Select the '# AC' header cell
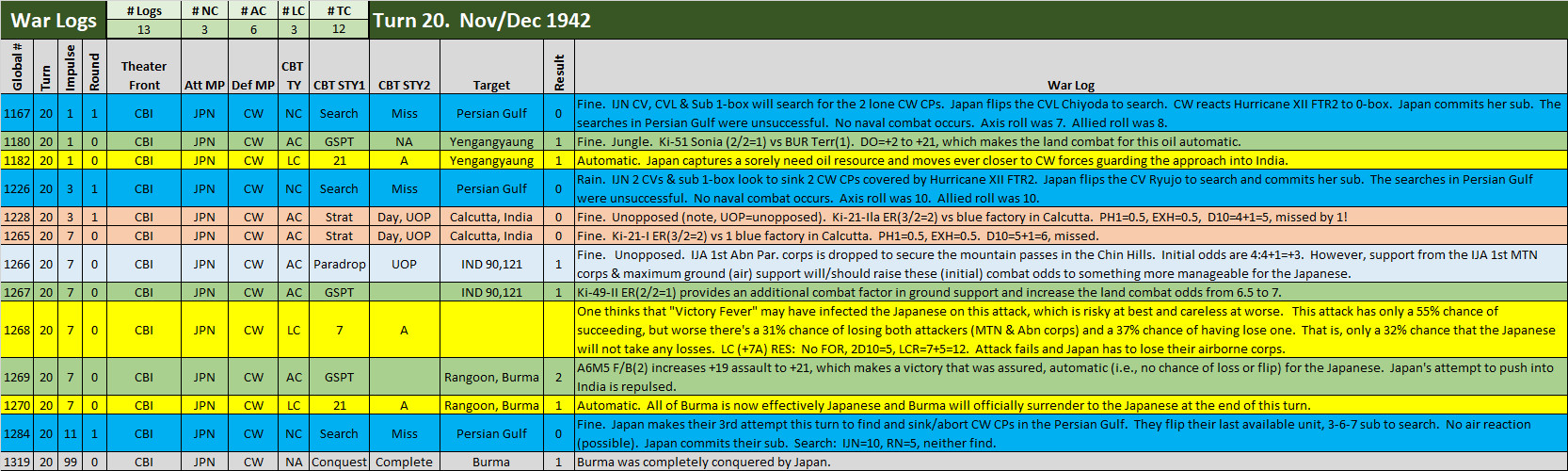 click(253, 10)
